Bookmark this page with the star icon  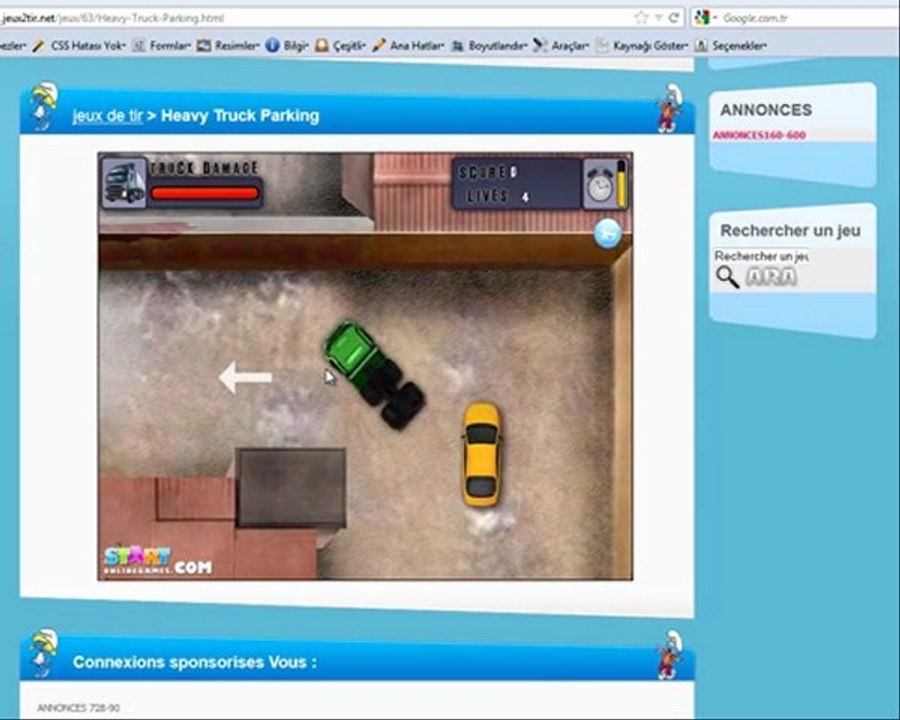pos(641,18)
